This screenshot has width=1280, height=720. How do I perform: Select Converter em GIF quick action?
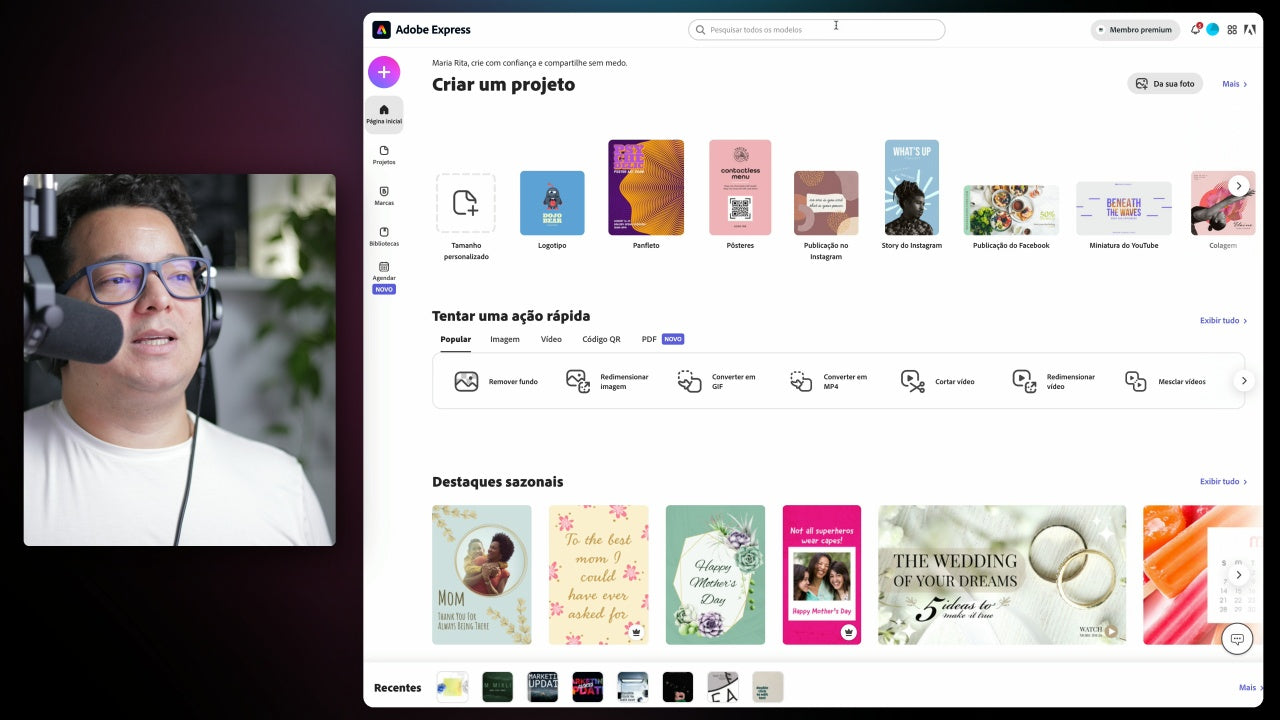click(x=718, y=381)
